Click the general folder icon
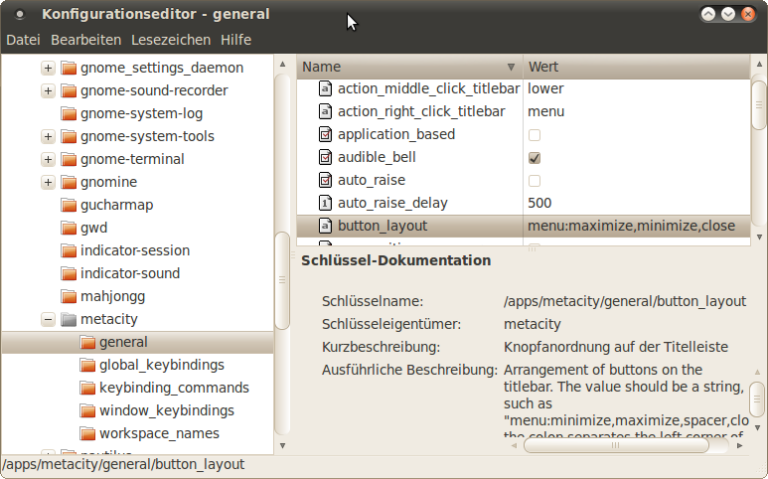This screenshot has height=479, width=768. pos(87,342)
